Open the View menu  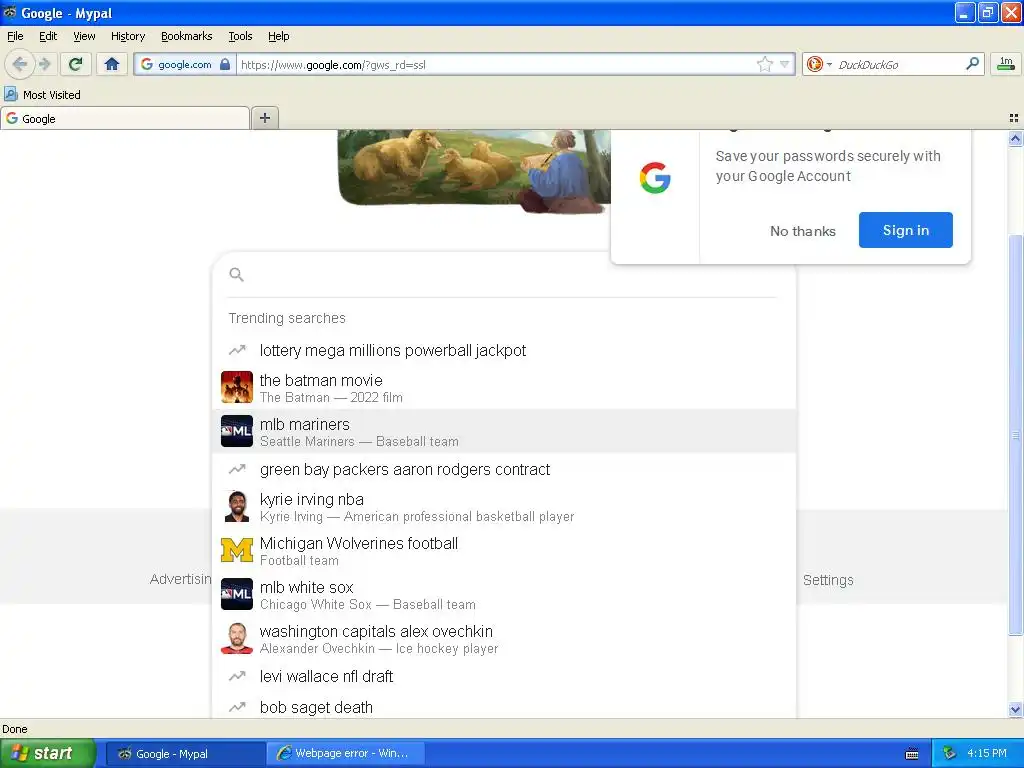click(x=84, y=36)
